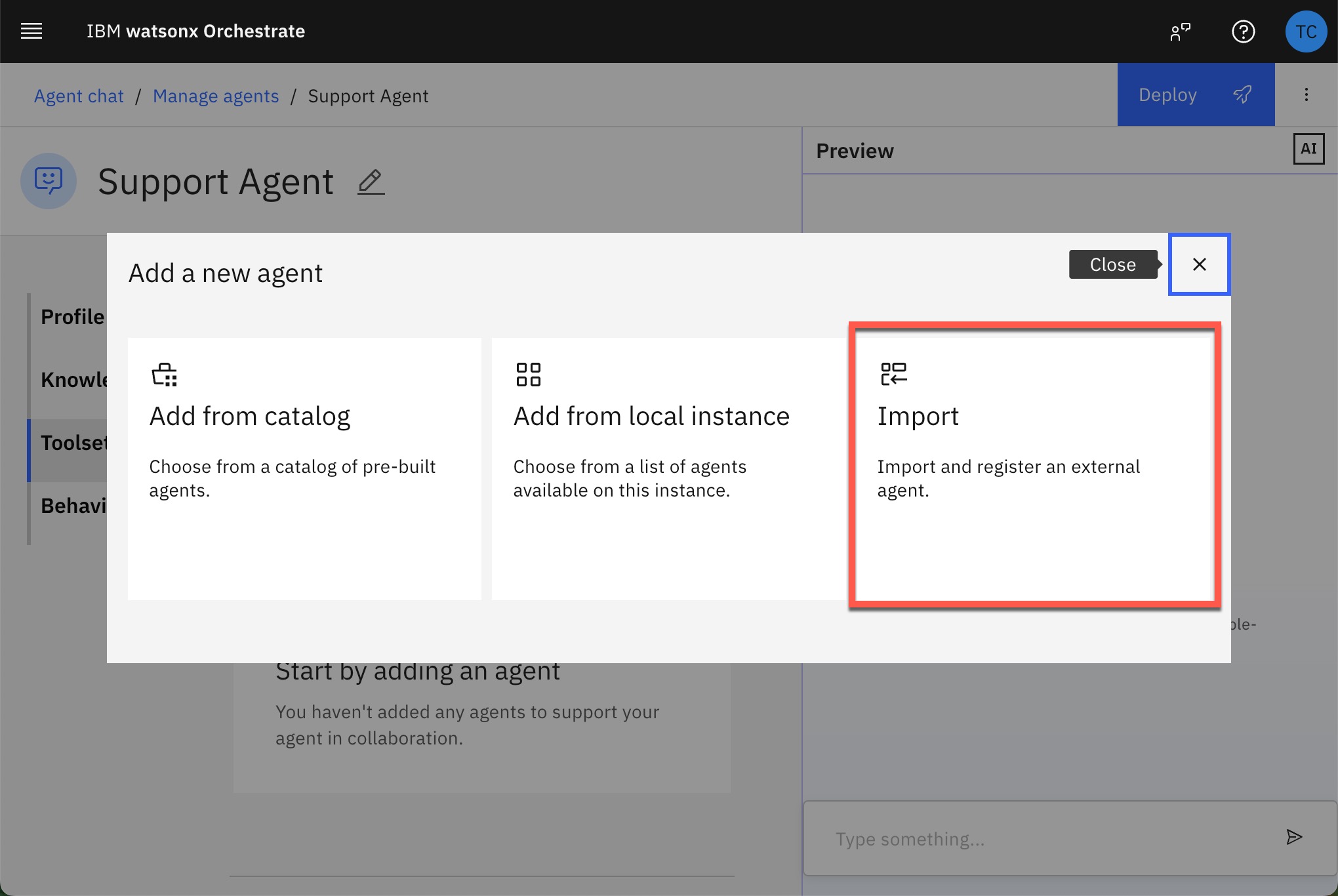The width and height of the screenshot is (1338, 896).
Task: Open Agent chat from the breadcrumb
Action: [x=78, y=96]
